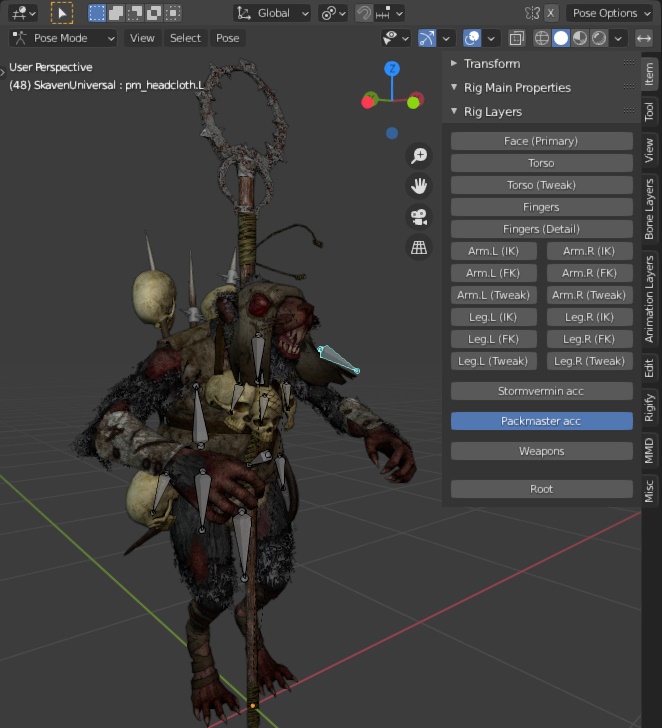Switch to Bone Layers sidebar tab
The image size is (662, 728).
[x=649, y=209]
